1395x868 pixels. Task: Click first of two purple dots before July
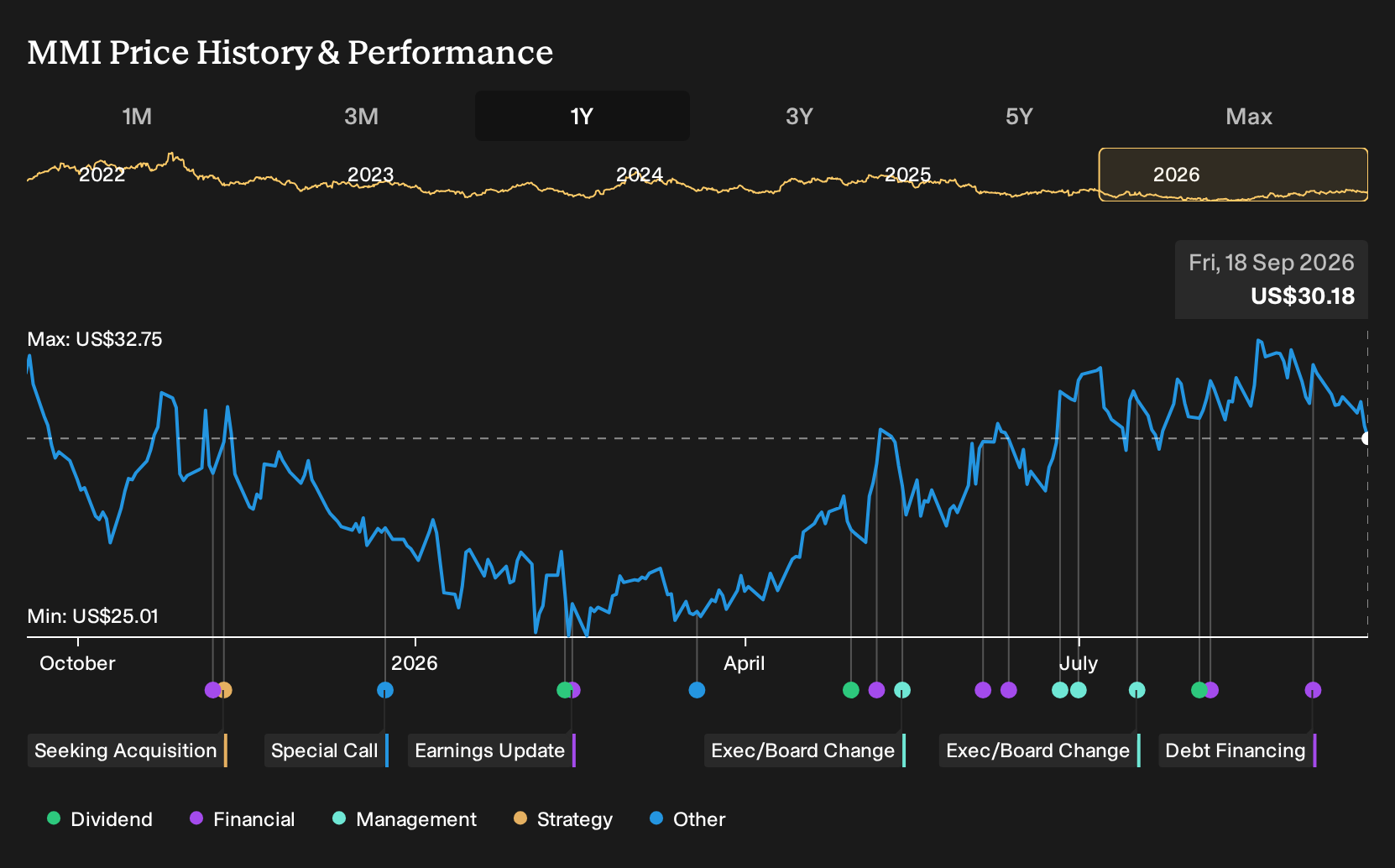[x=983, y=690]
